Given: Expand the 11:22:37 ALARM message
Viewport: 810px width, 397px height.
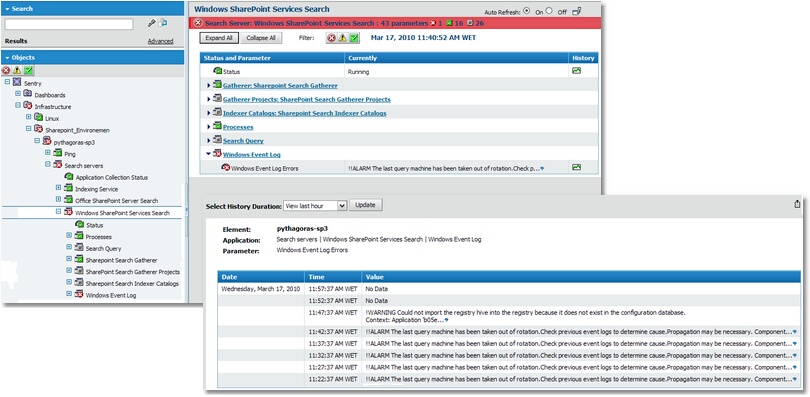Looking at the screenshot, I should pyautogui.click(x=795, y=380).
